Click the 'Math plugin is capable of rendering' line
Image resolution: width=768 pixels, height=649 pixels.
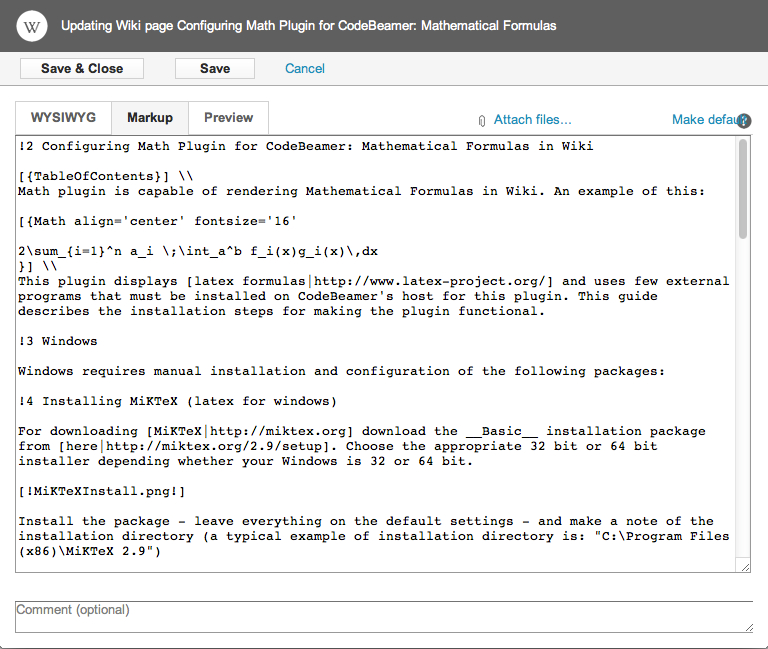point(361,192)
